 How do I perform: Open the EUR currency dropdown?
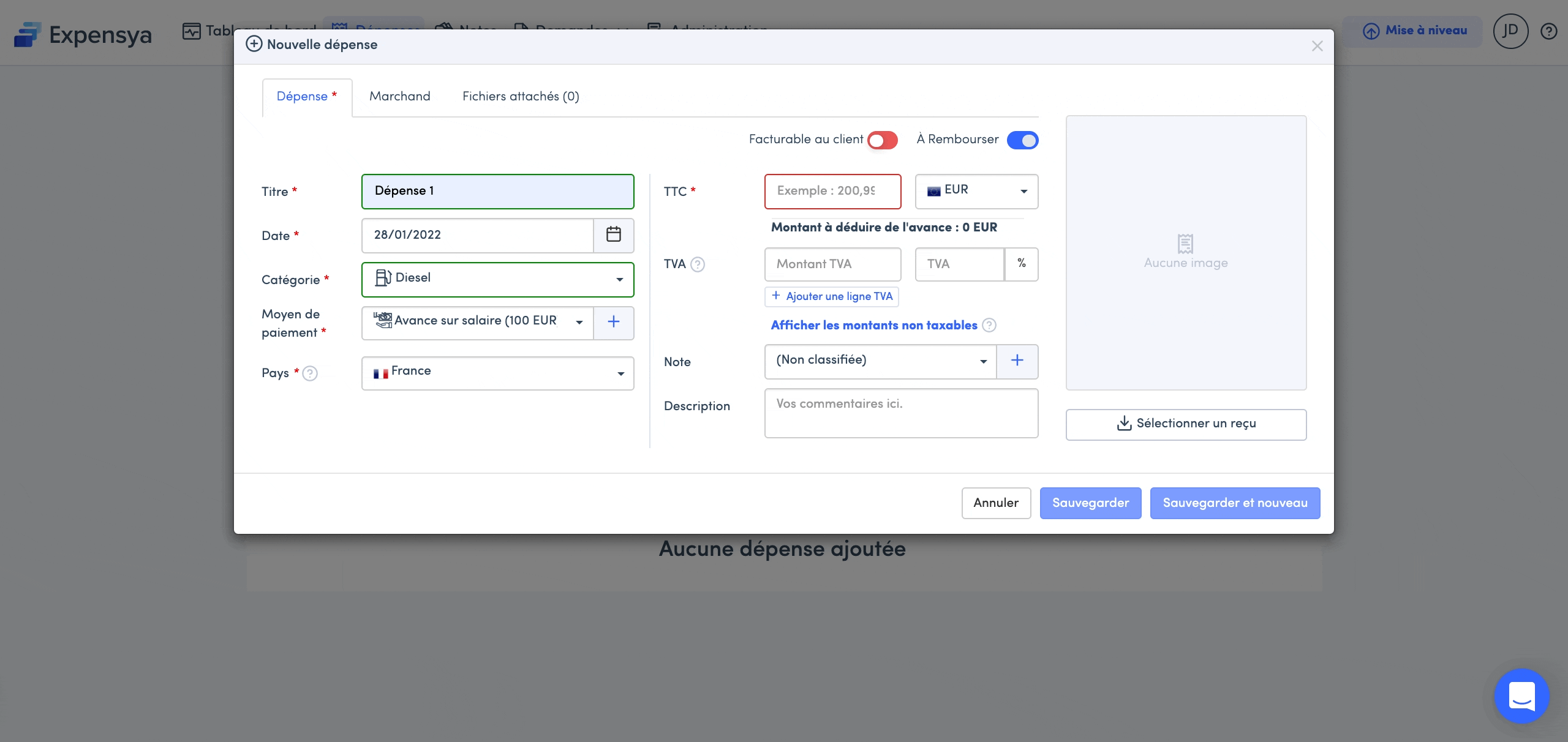[976, 191]
